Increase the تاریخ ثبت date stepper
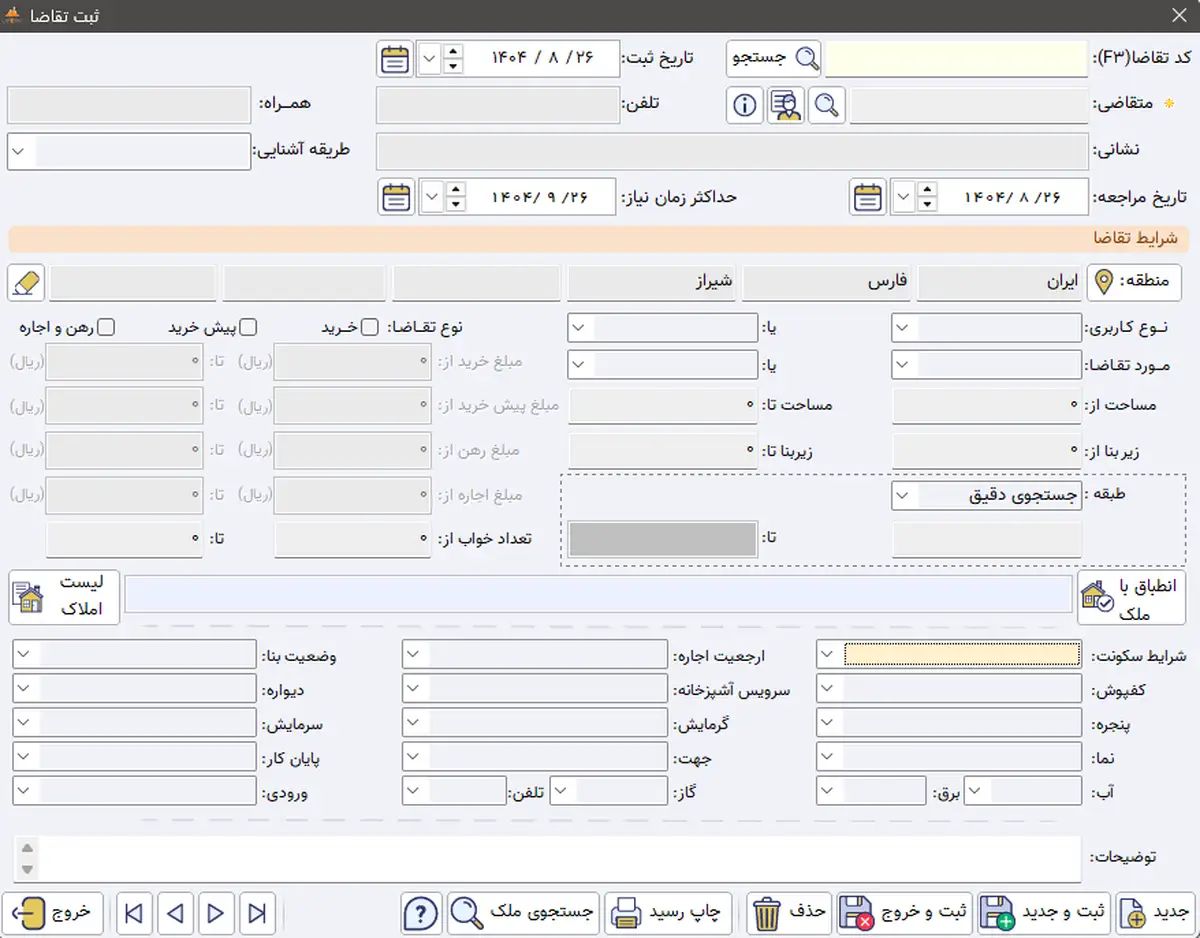Image resolution: width=1200 pixels, height=938 pixels. click(454, 52)
